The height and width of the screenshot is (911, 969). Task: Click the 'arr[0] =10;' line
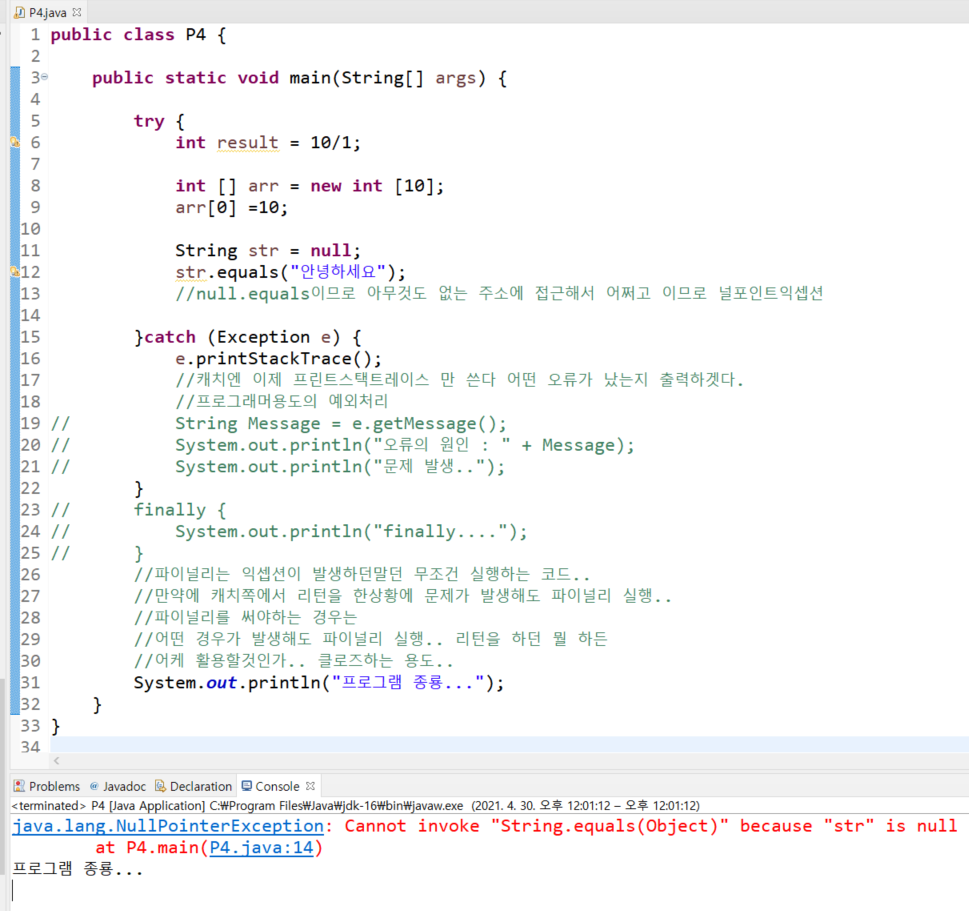[x=232, y=208]
